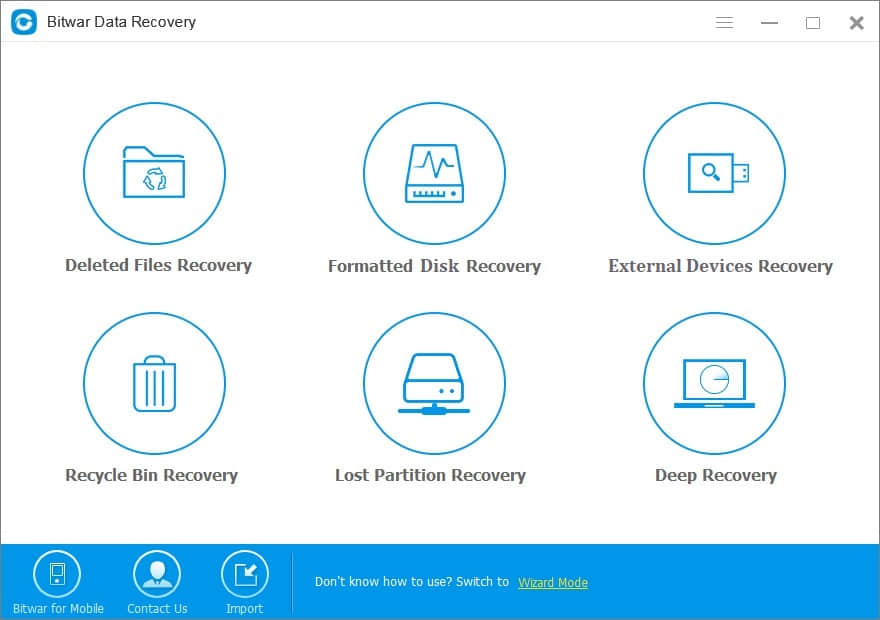880x620 pixels.
Task: Open Bitwar for Mobile icon
Action: tap(57, 574)
